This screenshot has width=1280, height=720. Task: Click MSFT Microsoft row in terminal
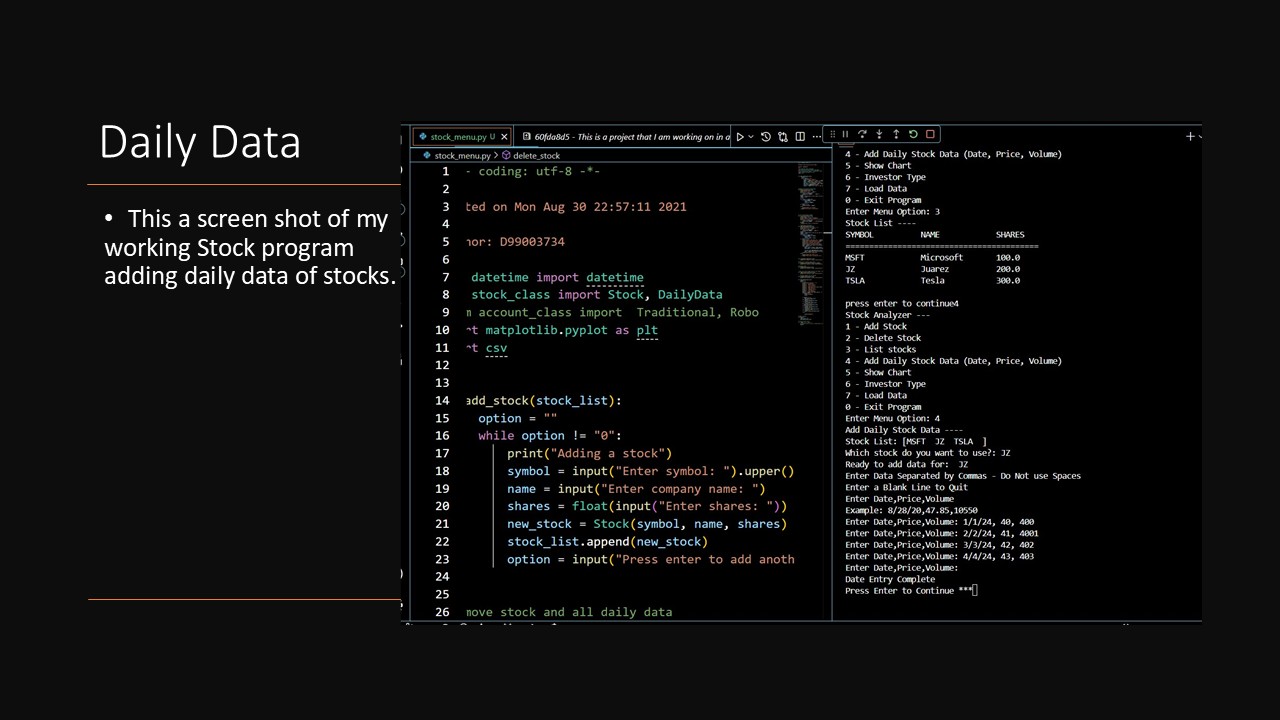click(x=932, y=258)
